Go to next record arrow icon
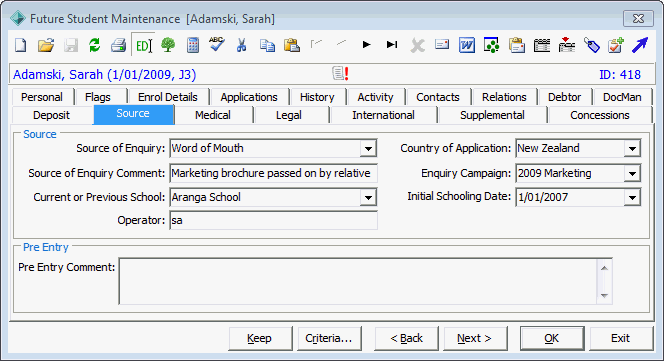 (x=367, y=44)
